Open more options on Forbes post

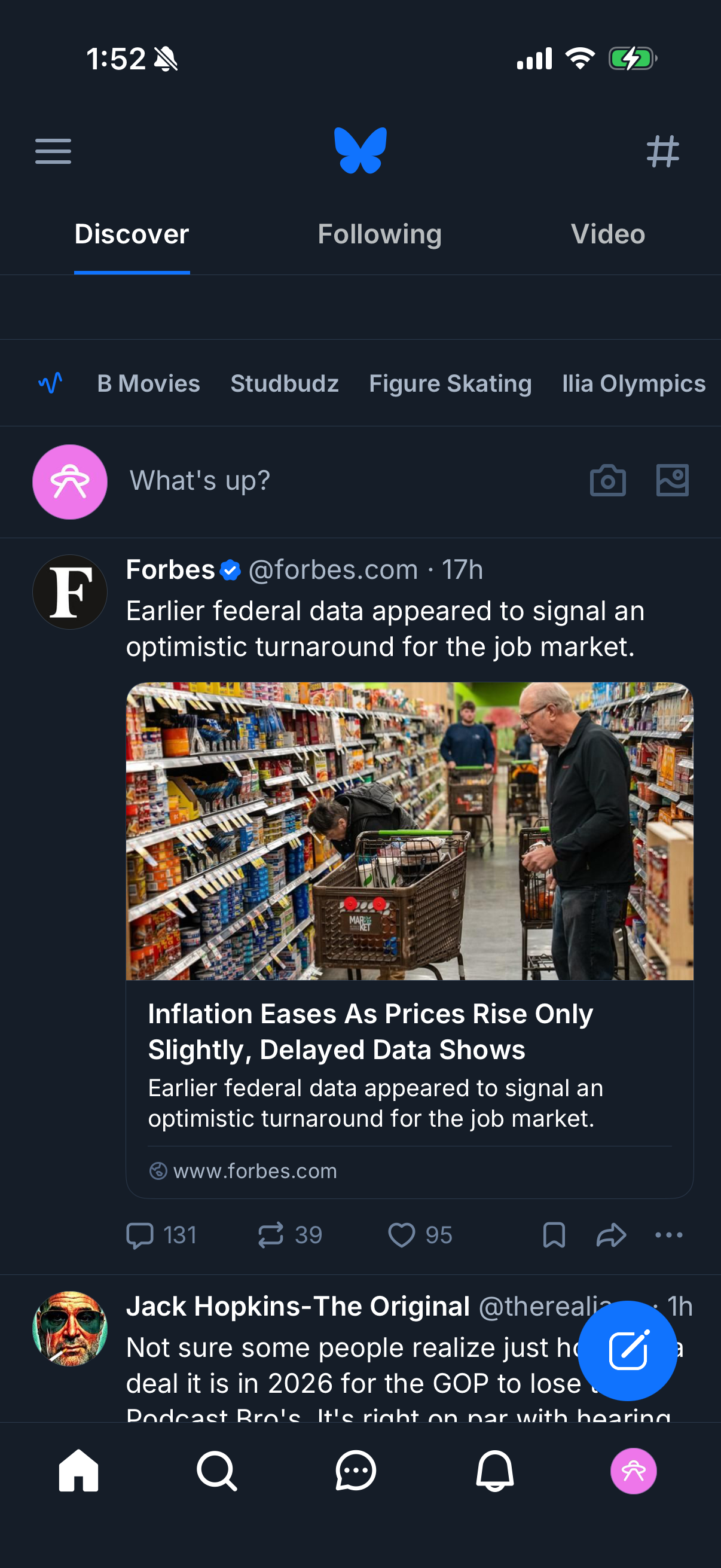(668, 1235)
